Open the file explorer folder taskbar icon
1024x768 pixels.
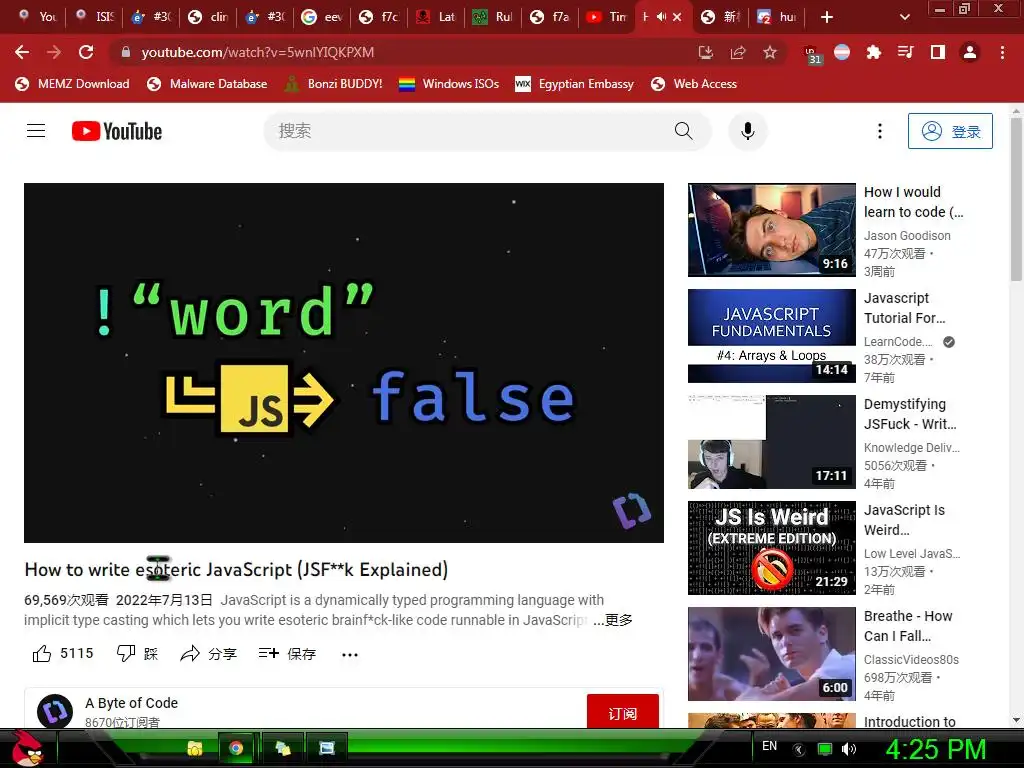[x=195, y=748]
